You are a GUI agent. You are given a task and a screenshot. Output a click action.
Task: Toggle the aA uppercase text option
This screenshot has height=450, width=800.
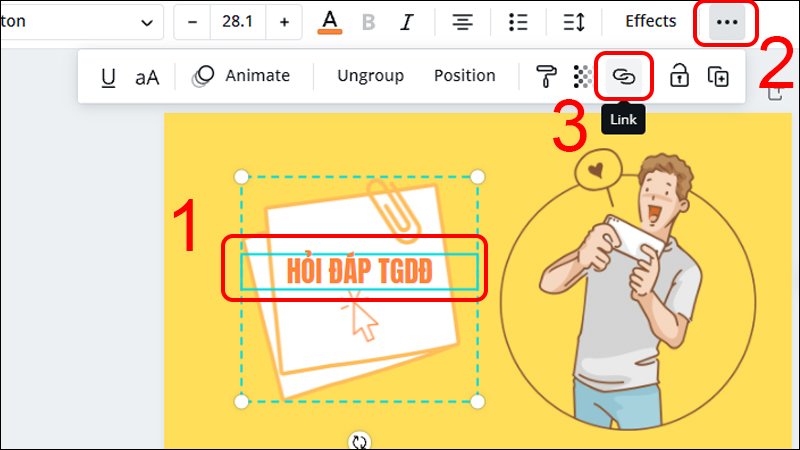147,77
